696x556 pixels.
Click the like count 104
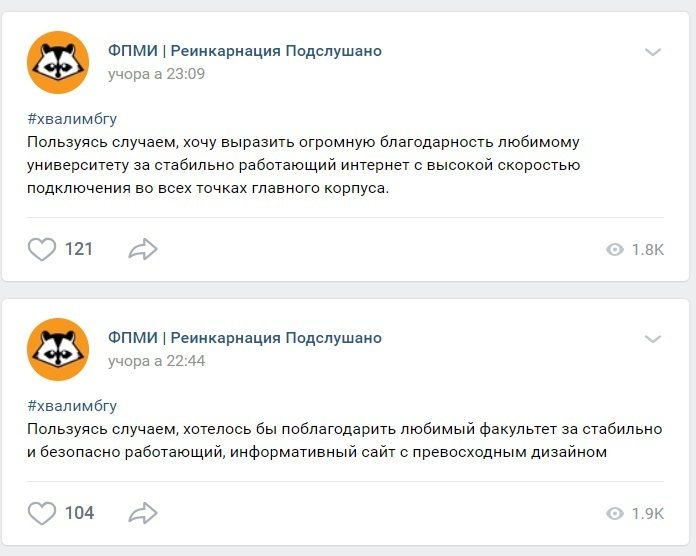pos(79,513)
